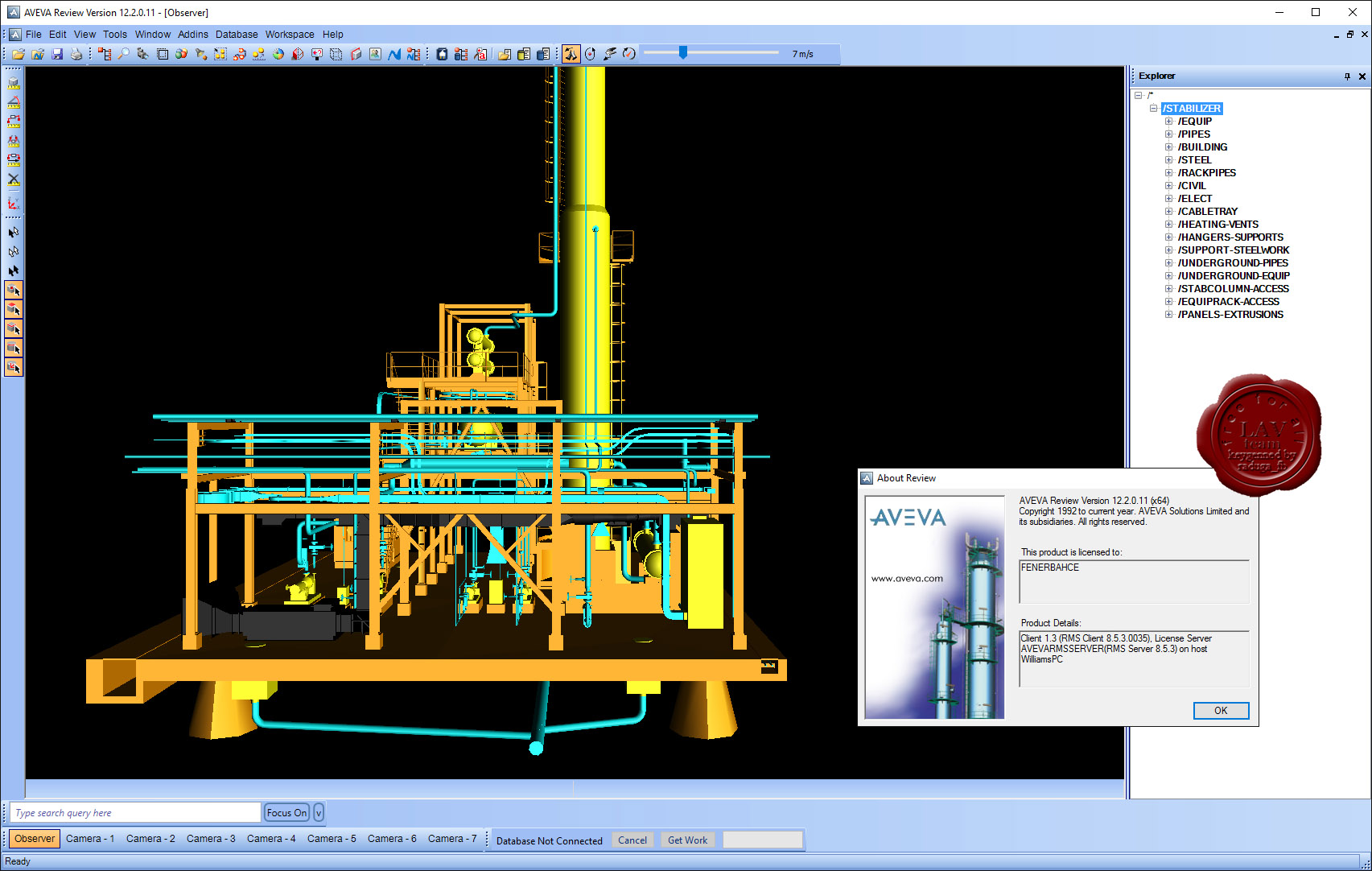The height and width of the screenshot is (871, 1372).
Task: Switch to Camera - 4 tab
Action: coord(271,839)
